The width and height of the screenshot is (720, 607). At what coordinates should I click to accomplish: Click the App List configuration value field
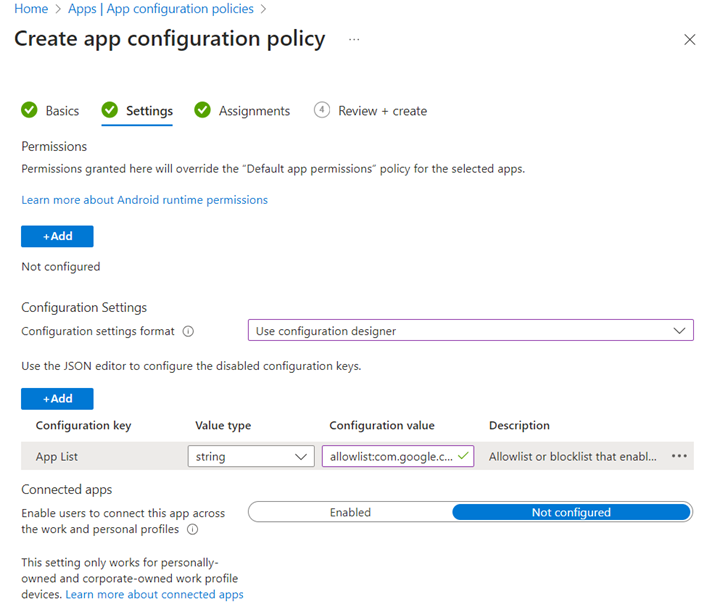coord(390,457)
